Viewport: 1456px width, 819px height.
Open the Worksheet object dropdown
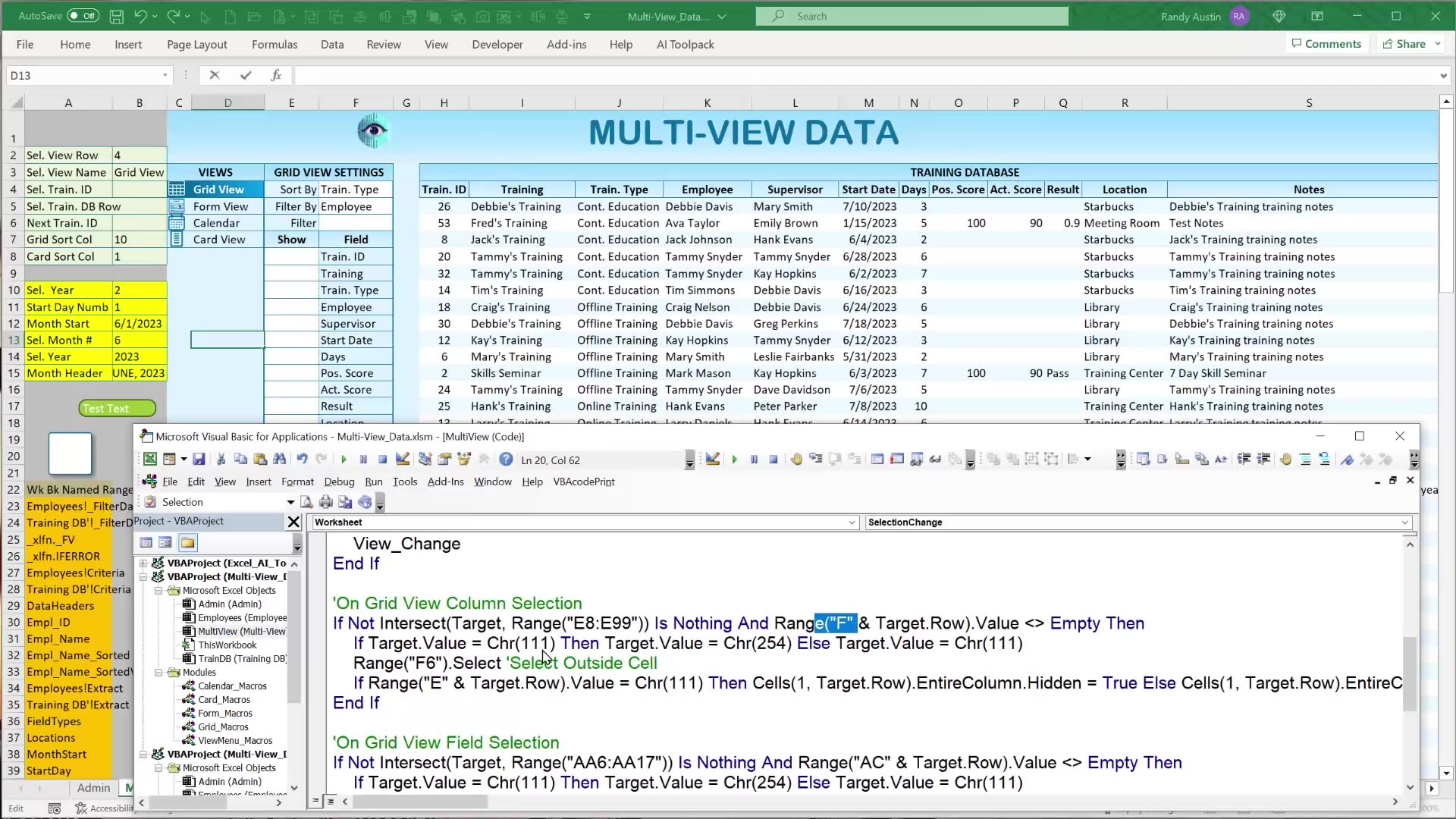[x=852, y=522]
